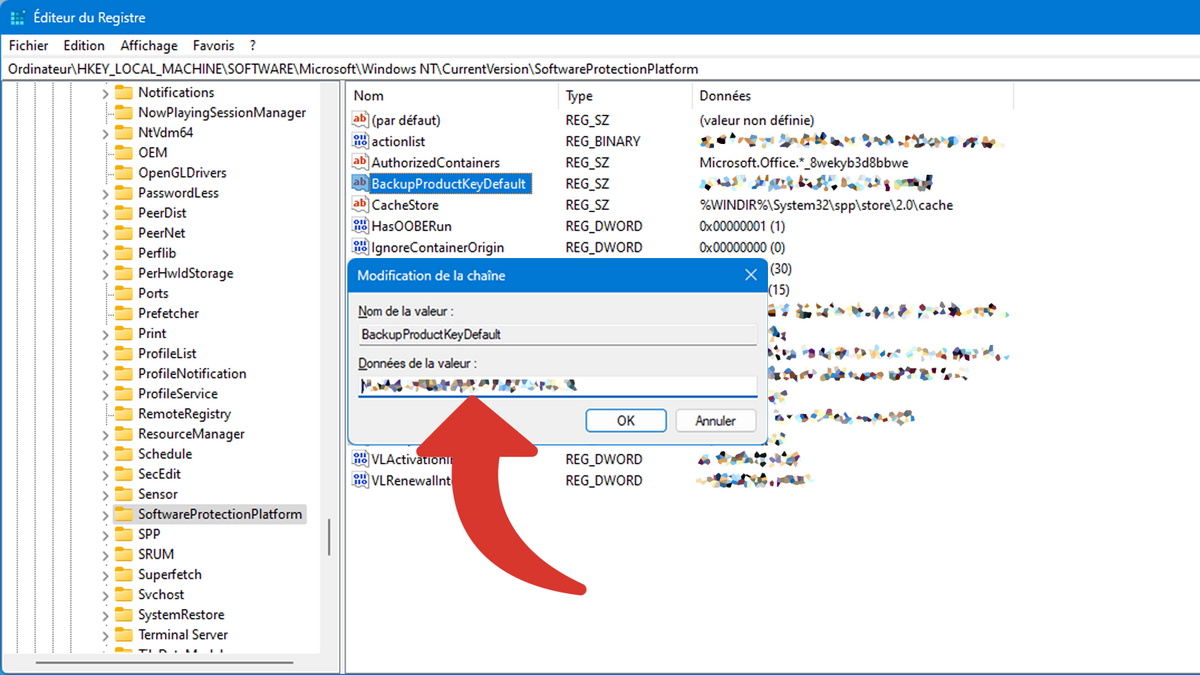Select the SPP folder icon
This screenshot has height=675, width=1200.
coord(123,534)
